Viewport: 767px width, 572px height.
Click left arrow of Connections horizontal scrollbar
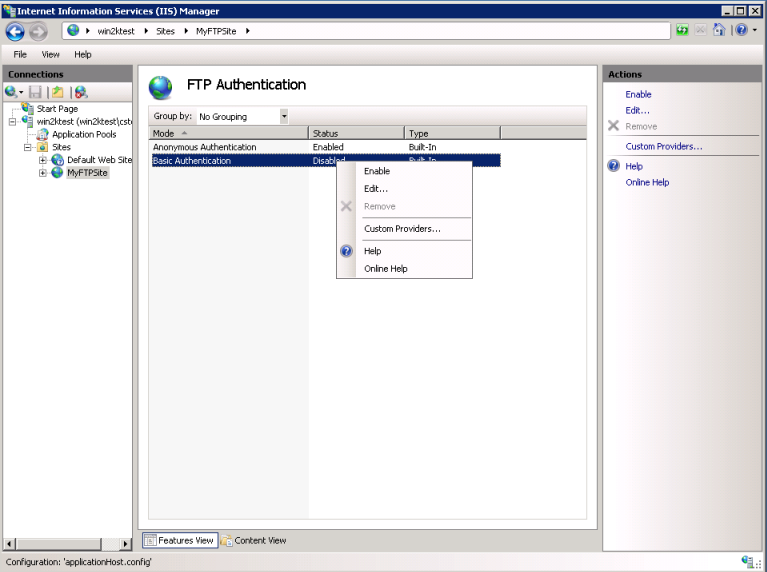(9, 544)
